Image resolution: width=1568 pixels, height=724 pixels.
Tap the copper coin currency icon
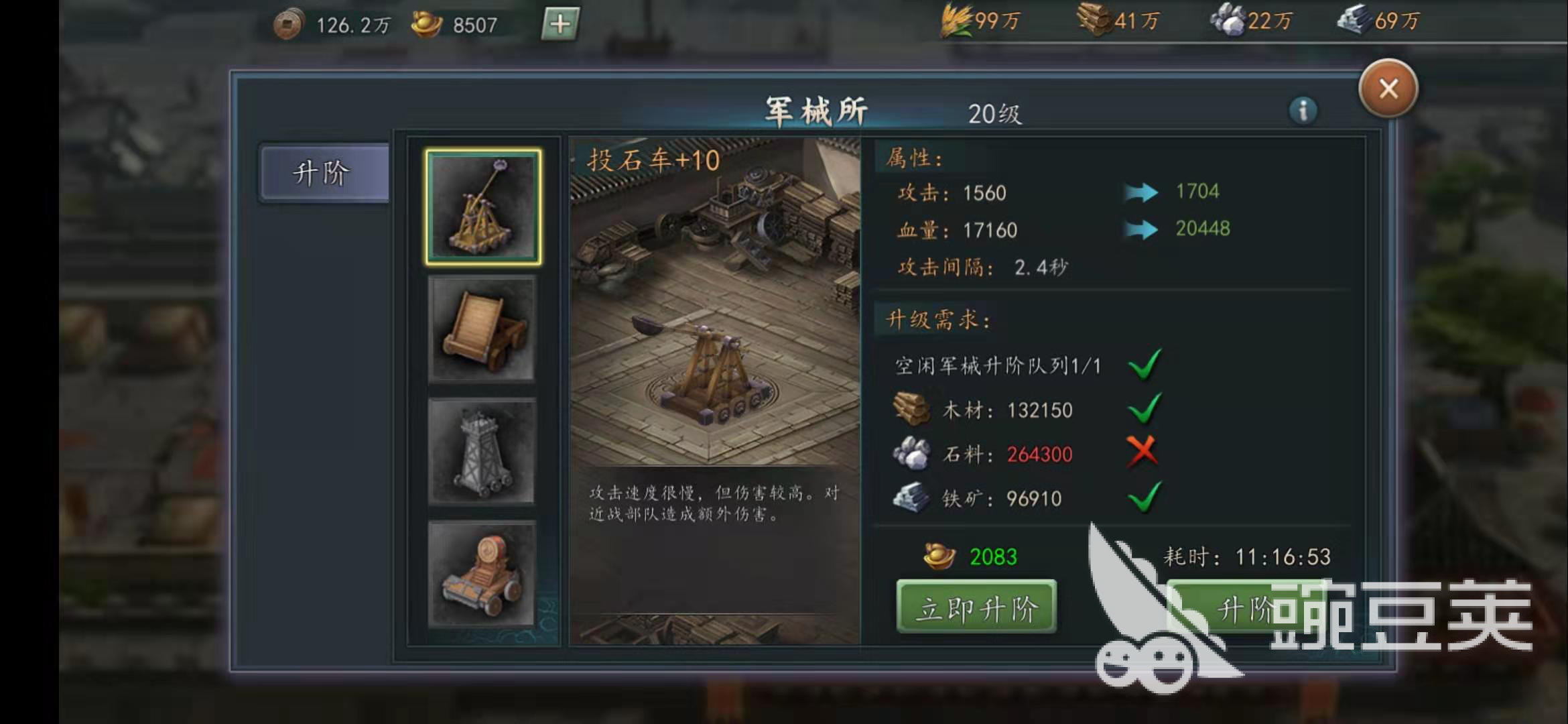coord(288,25)
